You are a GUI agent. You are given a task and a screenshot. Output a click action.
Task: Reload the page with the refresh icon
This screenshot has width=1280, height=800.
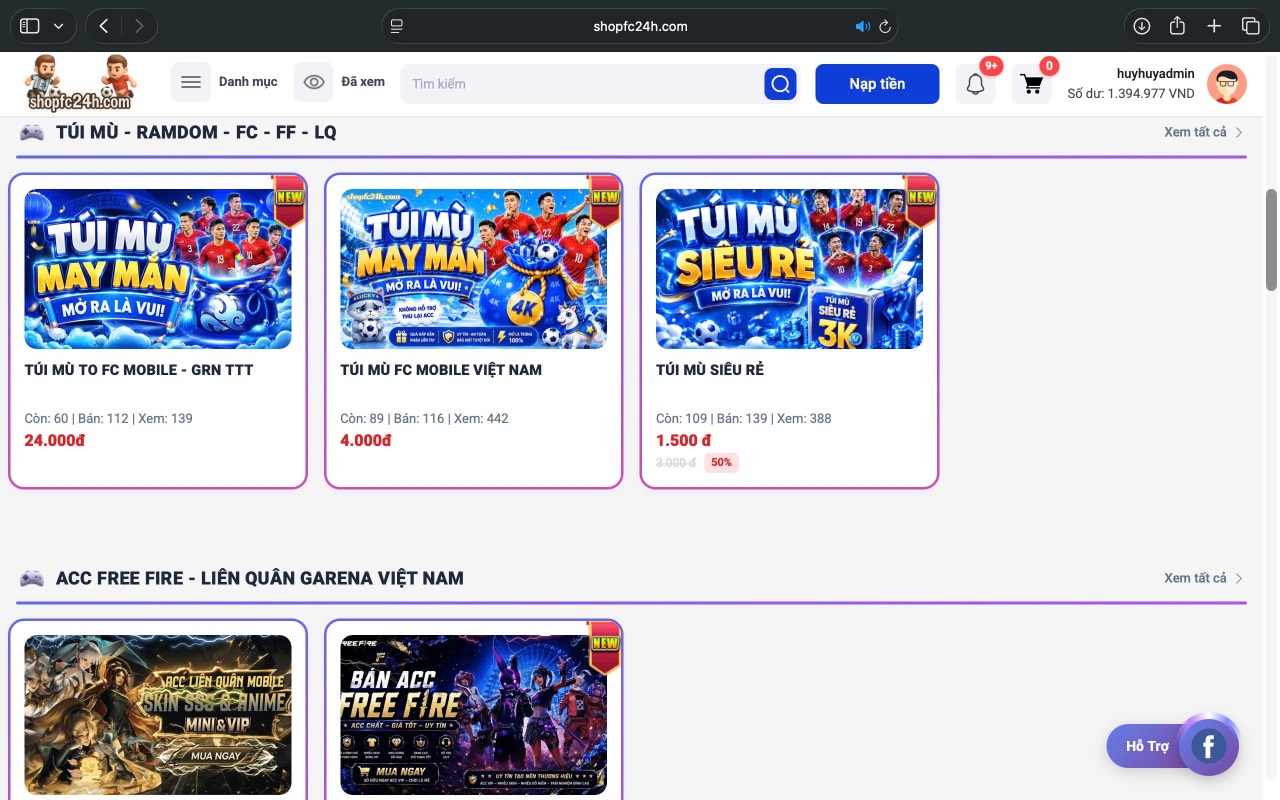click(x=885, y=26)
